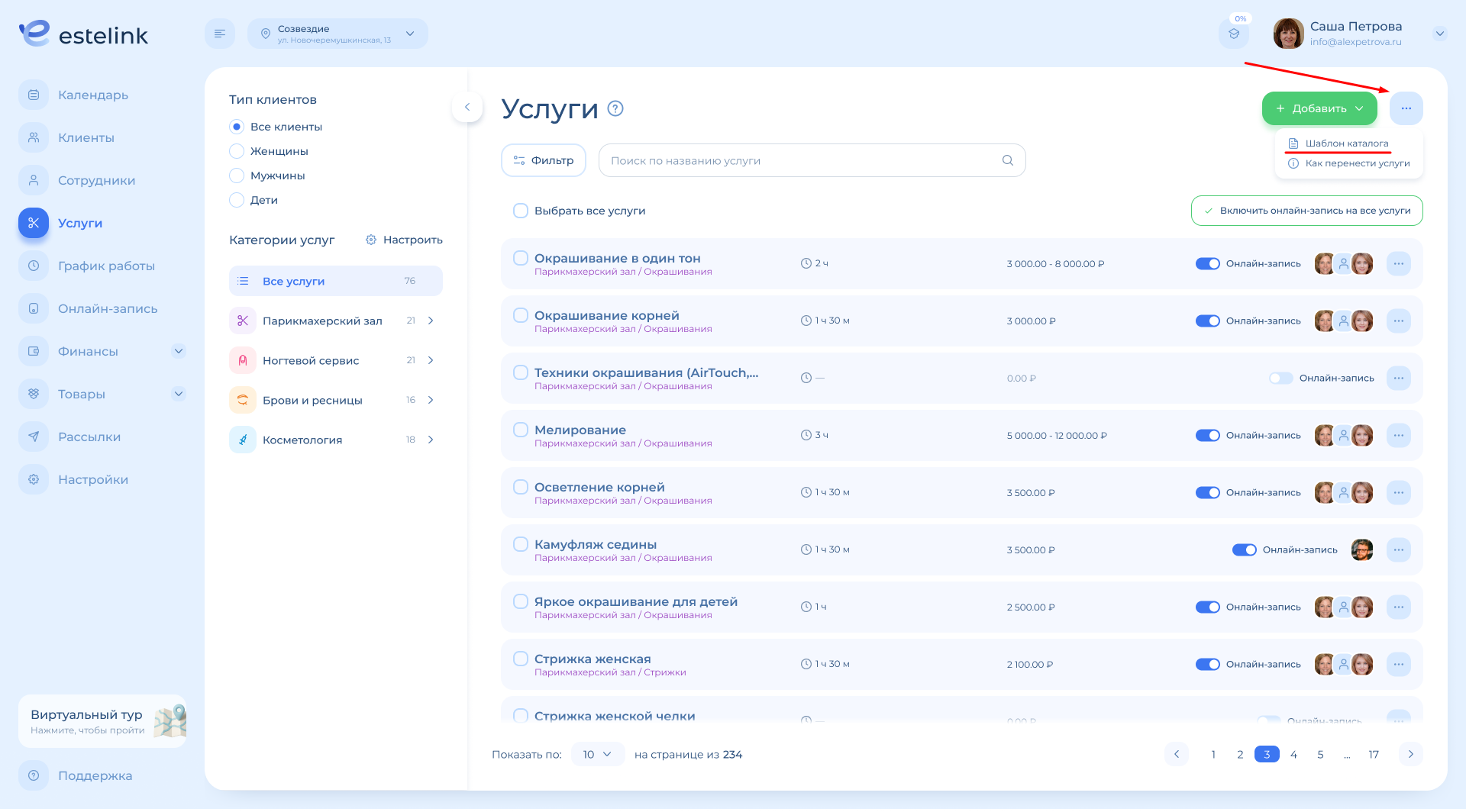Select Шаблон каталога from the dropdown menu

(1346, 143)
